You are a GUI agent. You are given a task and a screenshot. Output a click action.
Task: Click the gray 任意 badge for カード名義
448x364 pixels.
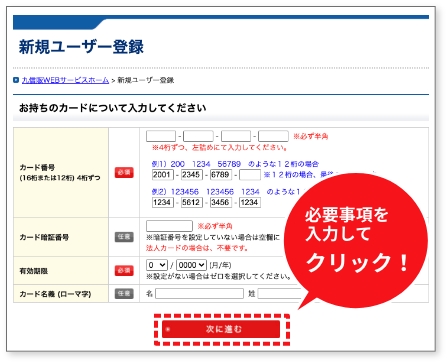click(124, 294)
